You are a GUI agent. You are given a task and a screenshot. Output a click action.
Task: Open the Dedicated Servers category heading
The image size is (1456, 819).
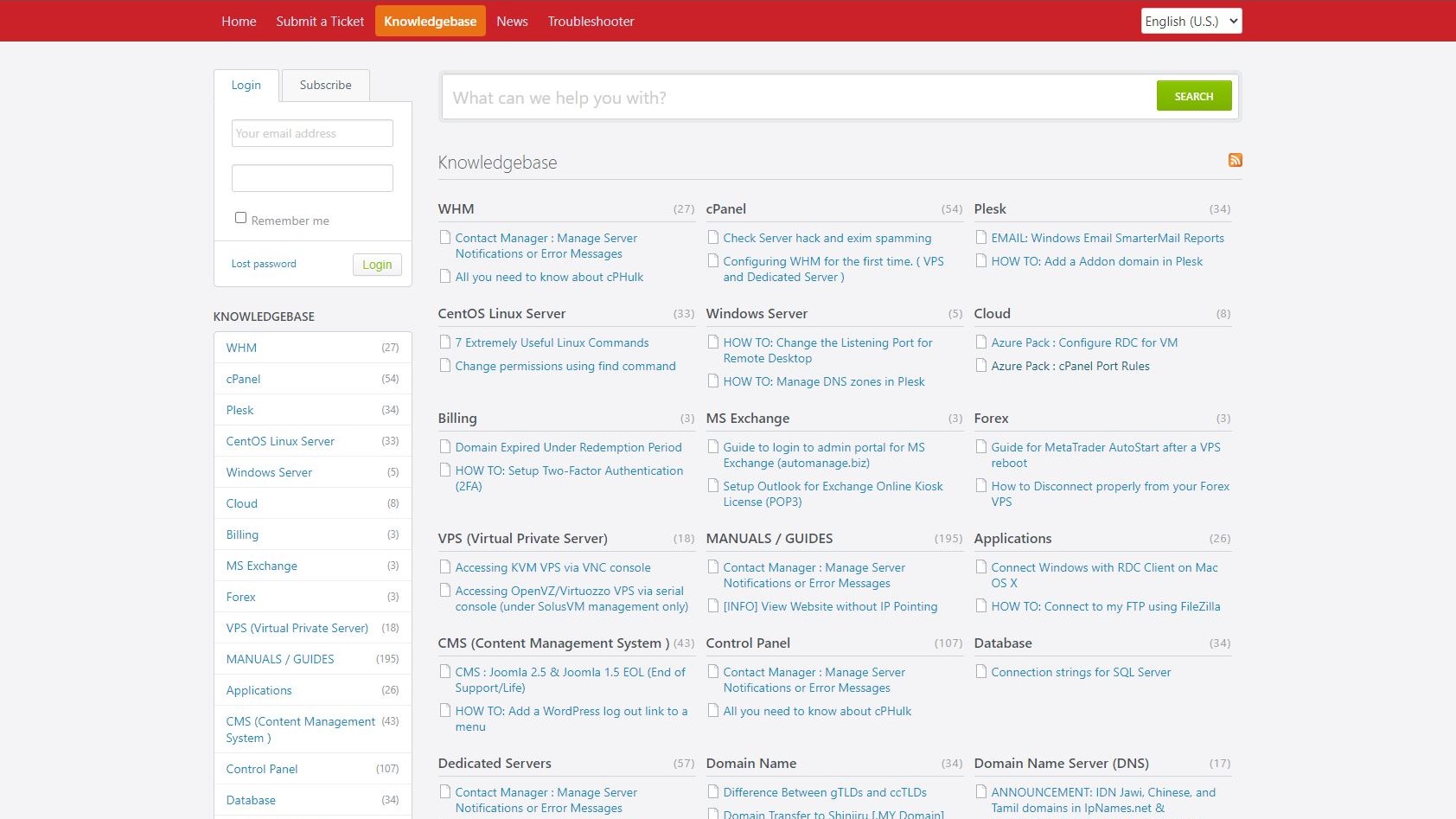[x=495, y=763]
